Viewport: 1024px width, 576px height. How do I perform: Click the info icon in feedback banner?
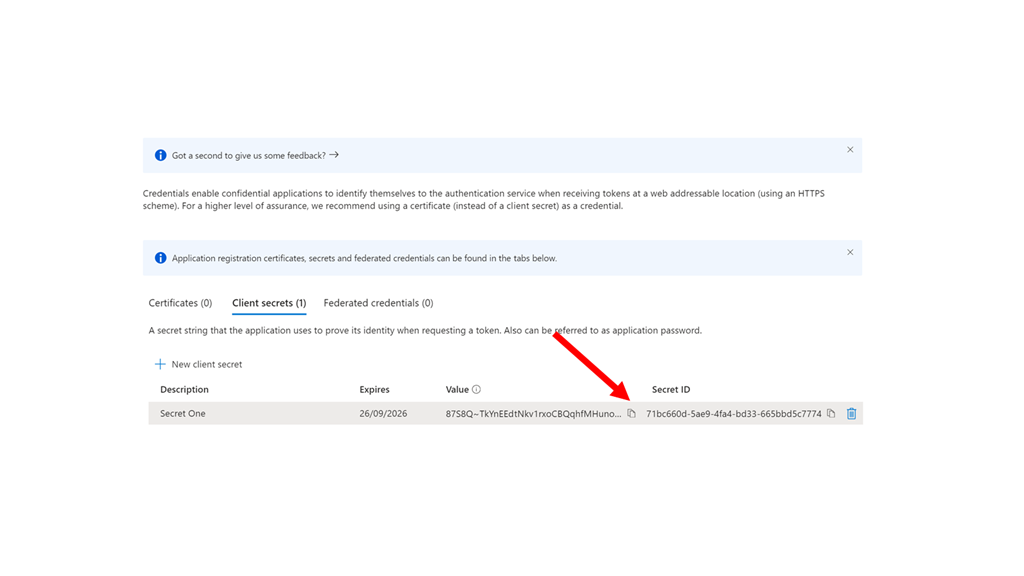pos(160,156)
